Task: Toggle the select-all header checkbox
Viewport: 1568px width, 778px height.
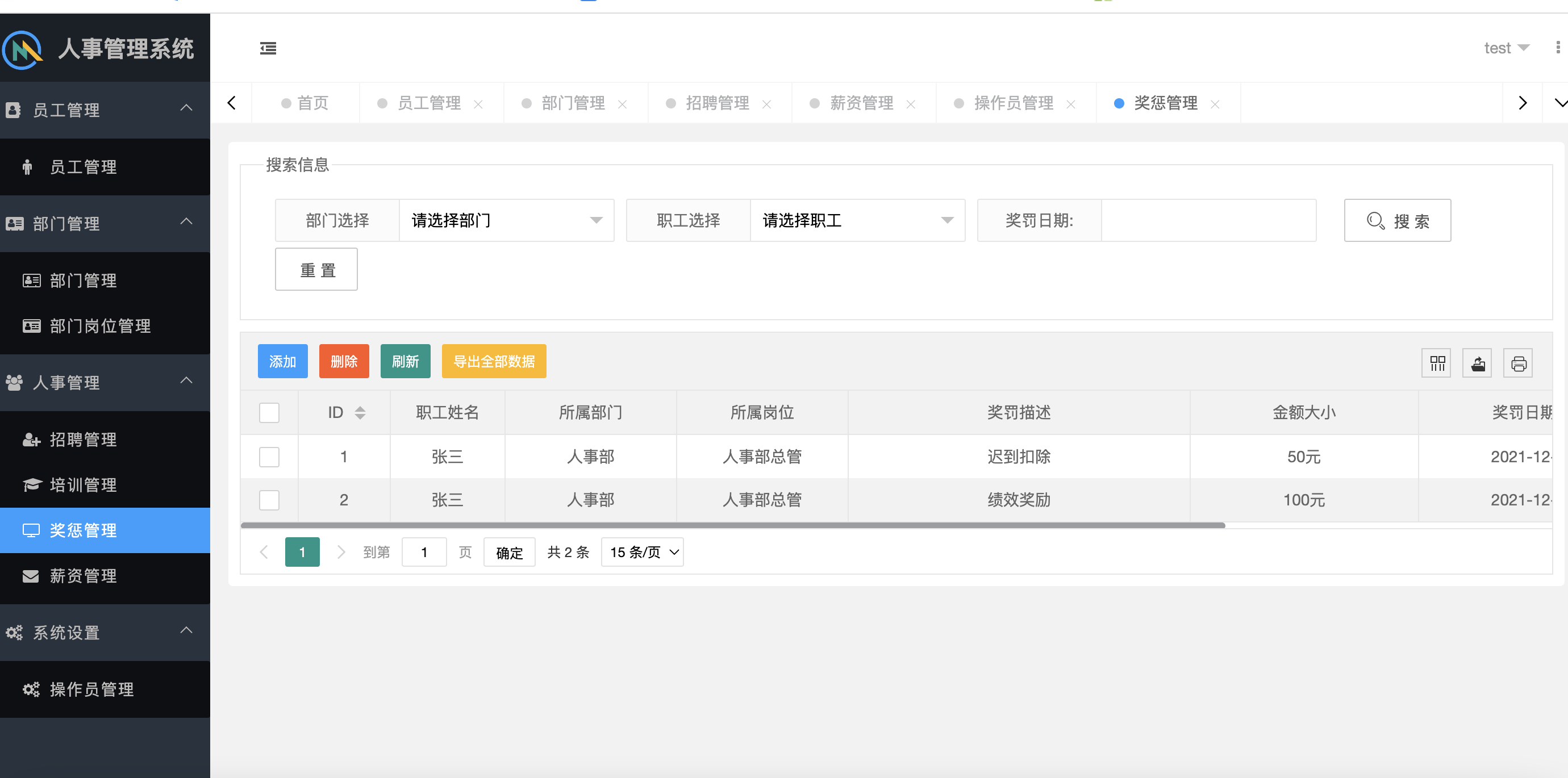Action: tap(269, 412)
